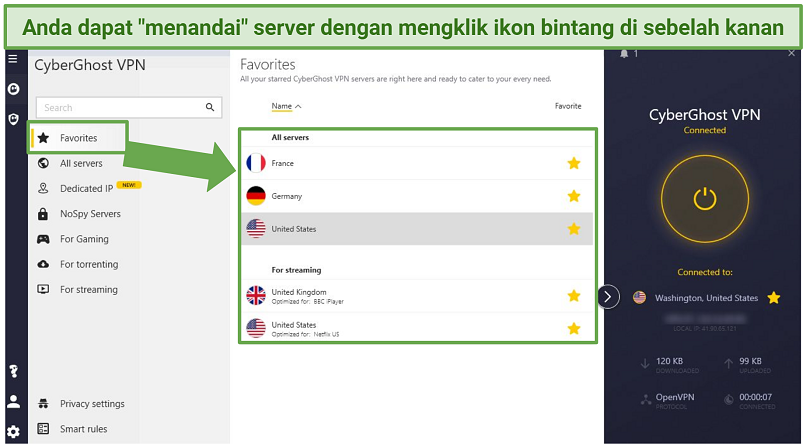Unfavorite United States all-servers star
This screenshot has height=448, width=806.
574,229
